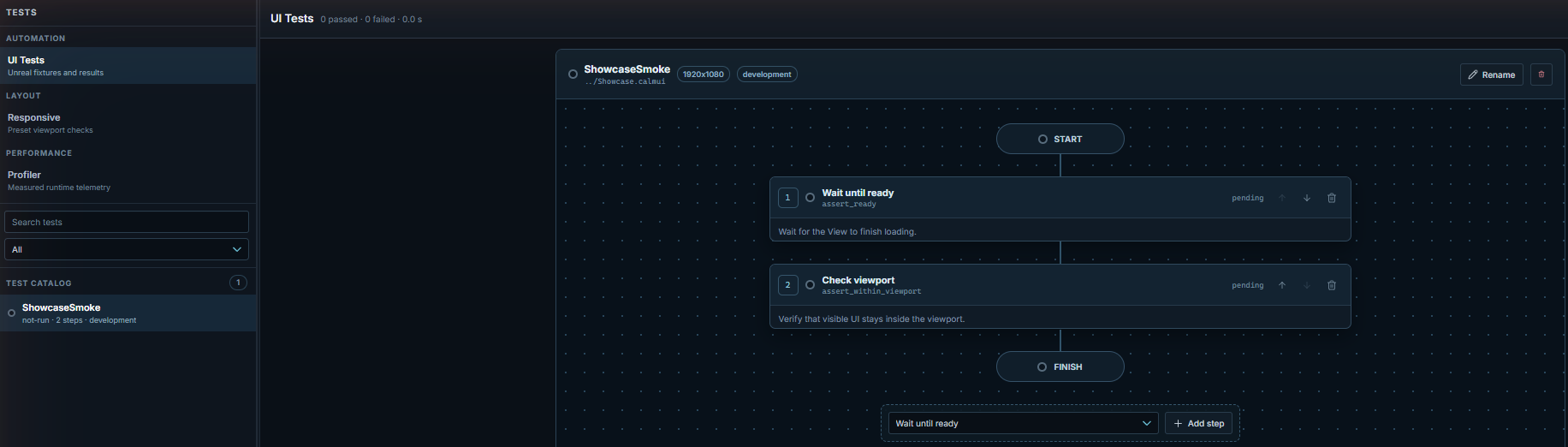This screenshot has height=447, width=1568.
Task: Select ShowcaseSmoke in test catalog
Action: (x=128, y=313)
